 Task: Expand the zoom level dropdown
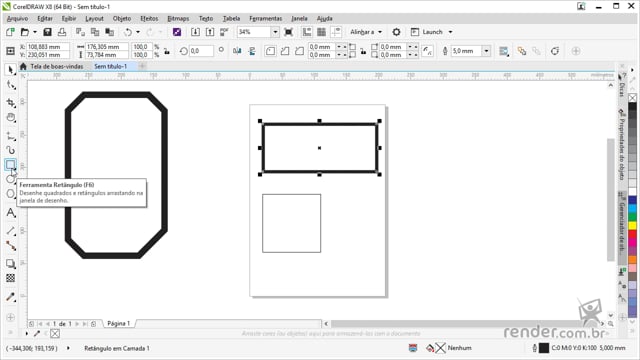click(275, 32)
